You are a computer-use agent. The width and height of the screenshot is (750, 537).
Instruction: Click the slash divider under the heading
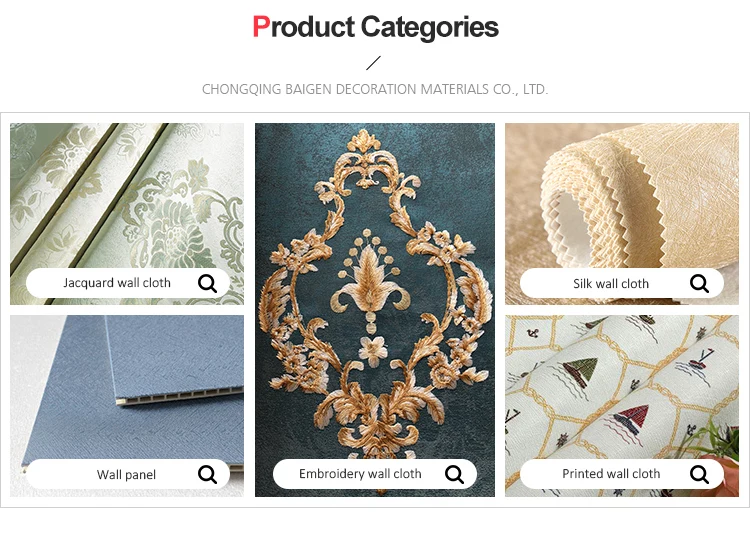374,63
